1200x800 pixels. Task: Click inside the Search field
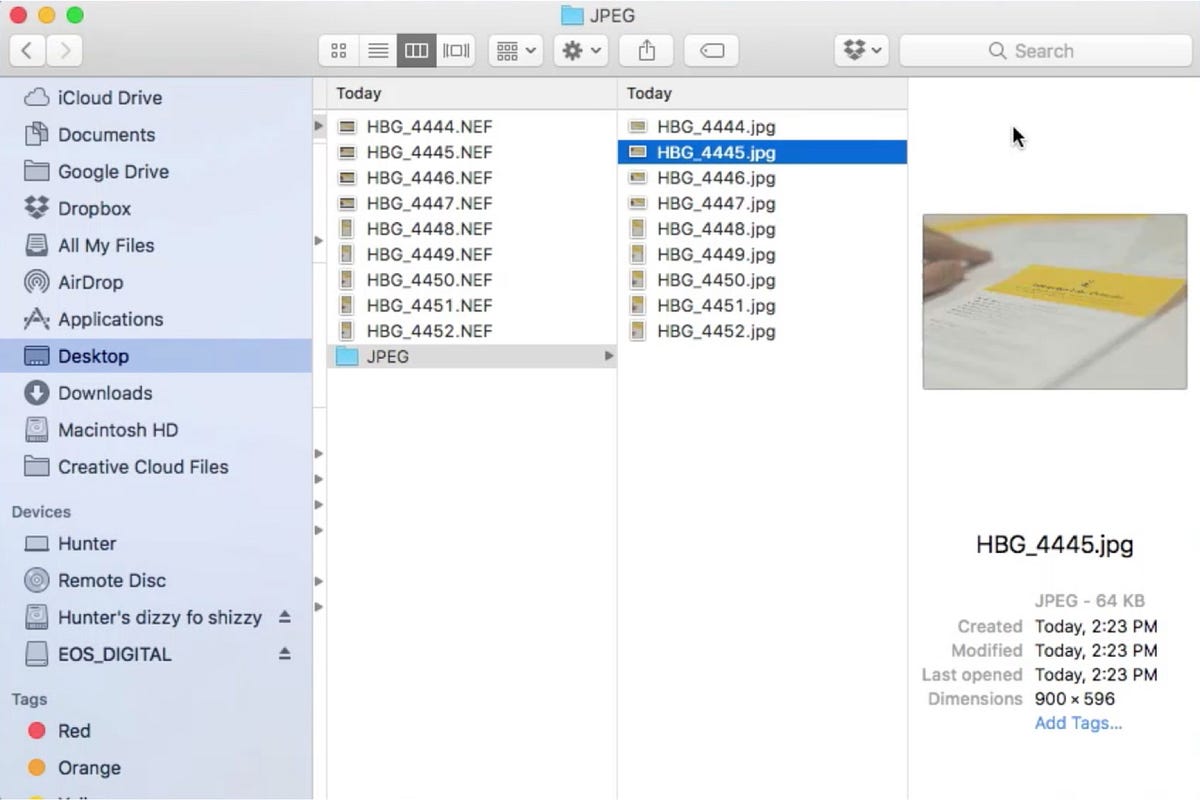pyautogui.click(x=1044, y=50)
